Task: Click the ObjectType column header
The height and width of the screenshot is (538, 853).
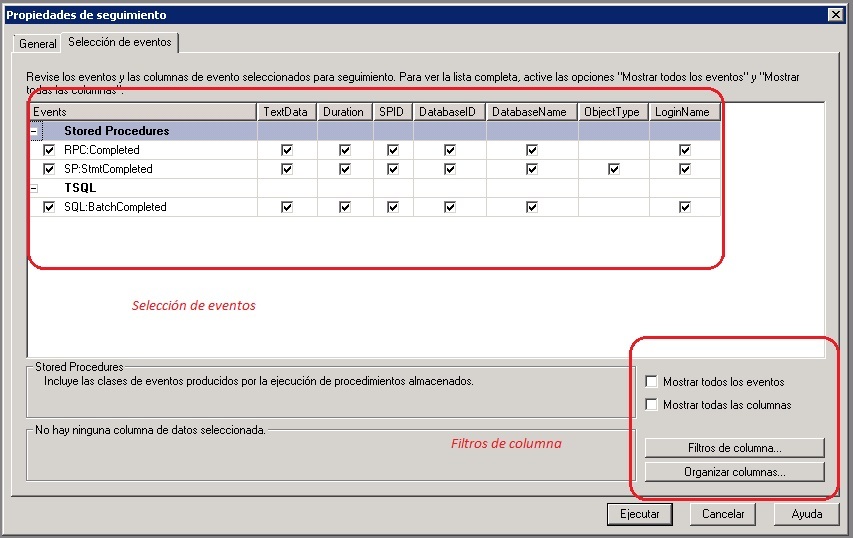Action: coord(614,112)
